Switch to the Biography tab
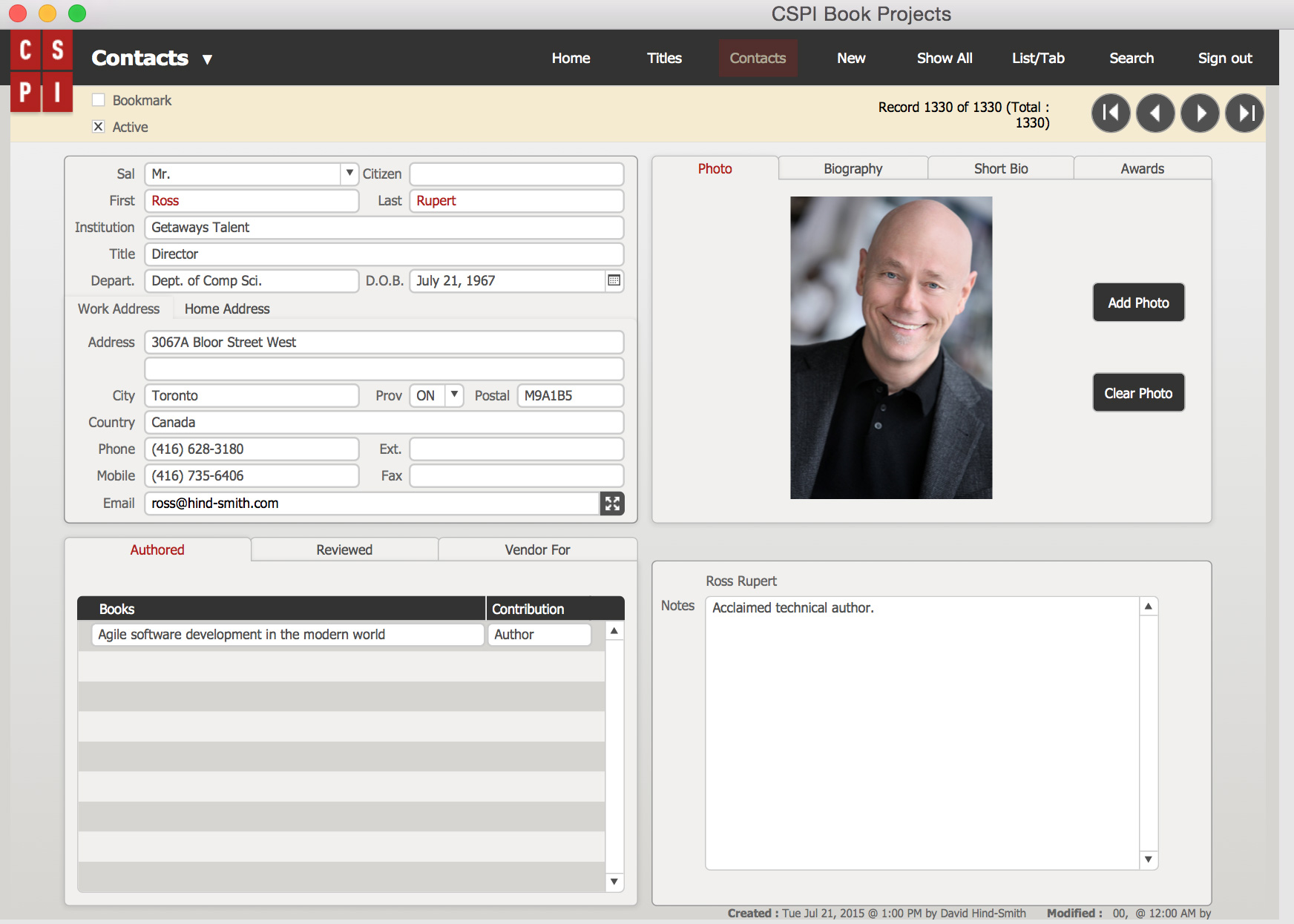This screenshot has height=924, width=1294. pos(852,168)
